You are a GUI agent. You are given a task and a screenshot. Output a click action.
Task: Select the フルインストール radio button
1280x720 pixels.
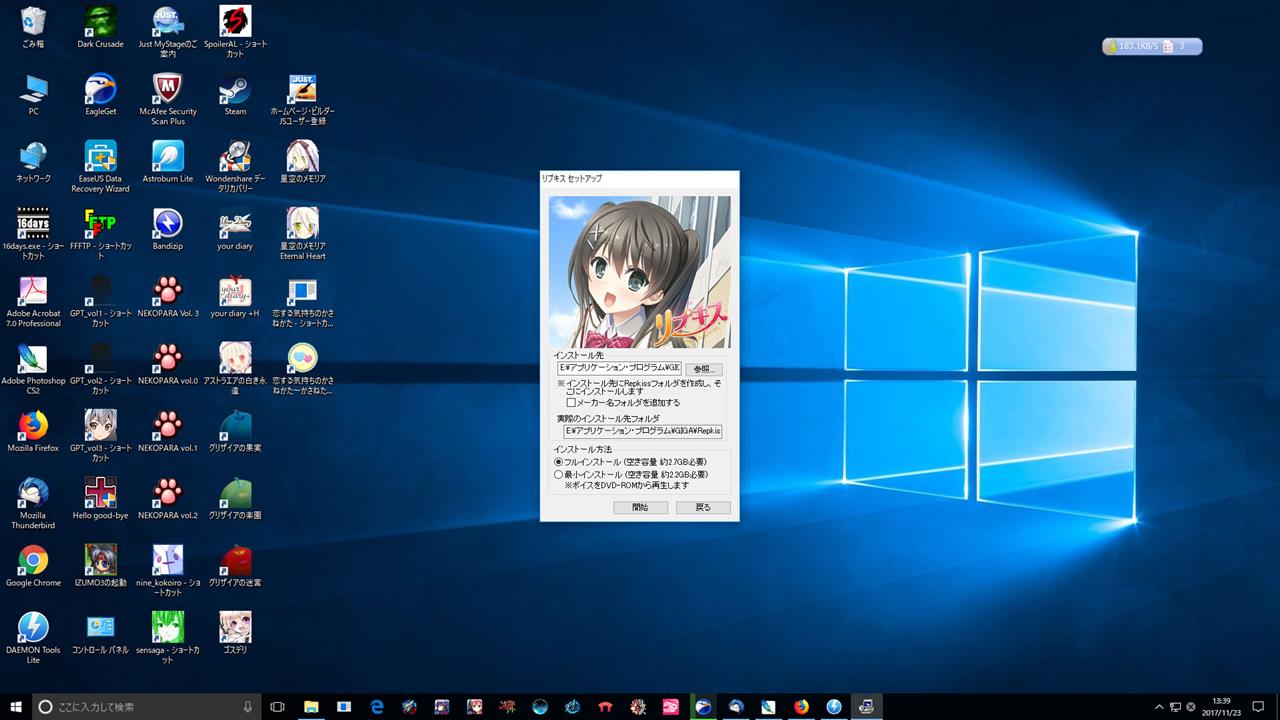[559, 462]
